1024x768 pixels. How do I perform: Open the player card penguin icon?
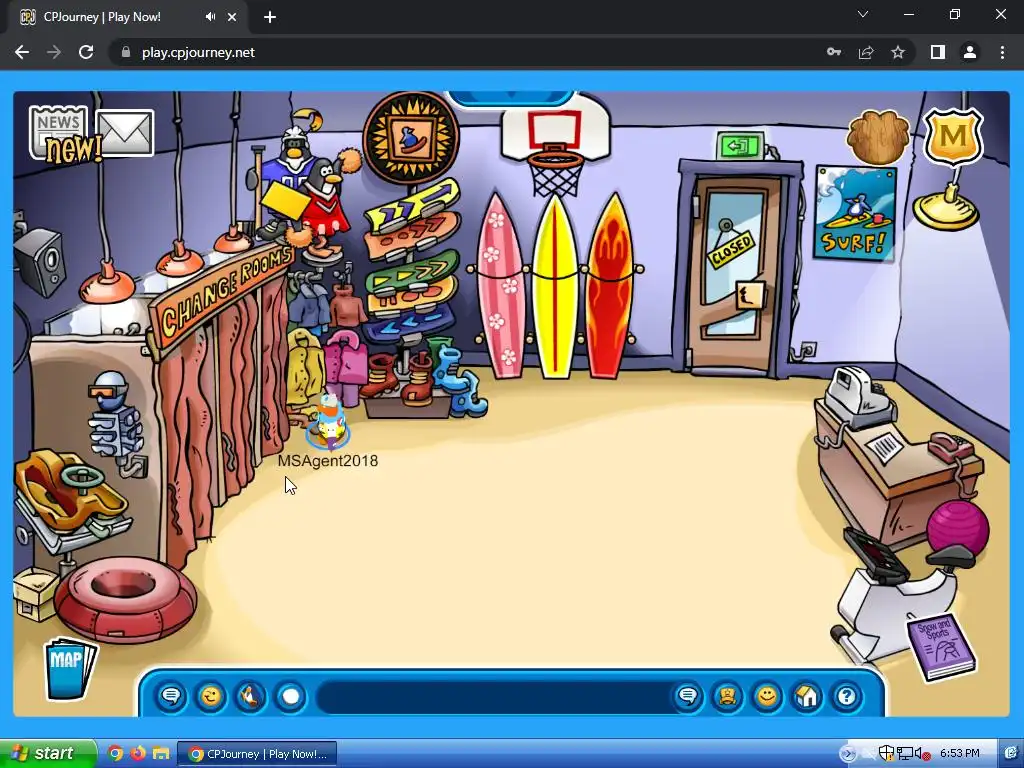click(728, 696)
